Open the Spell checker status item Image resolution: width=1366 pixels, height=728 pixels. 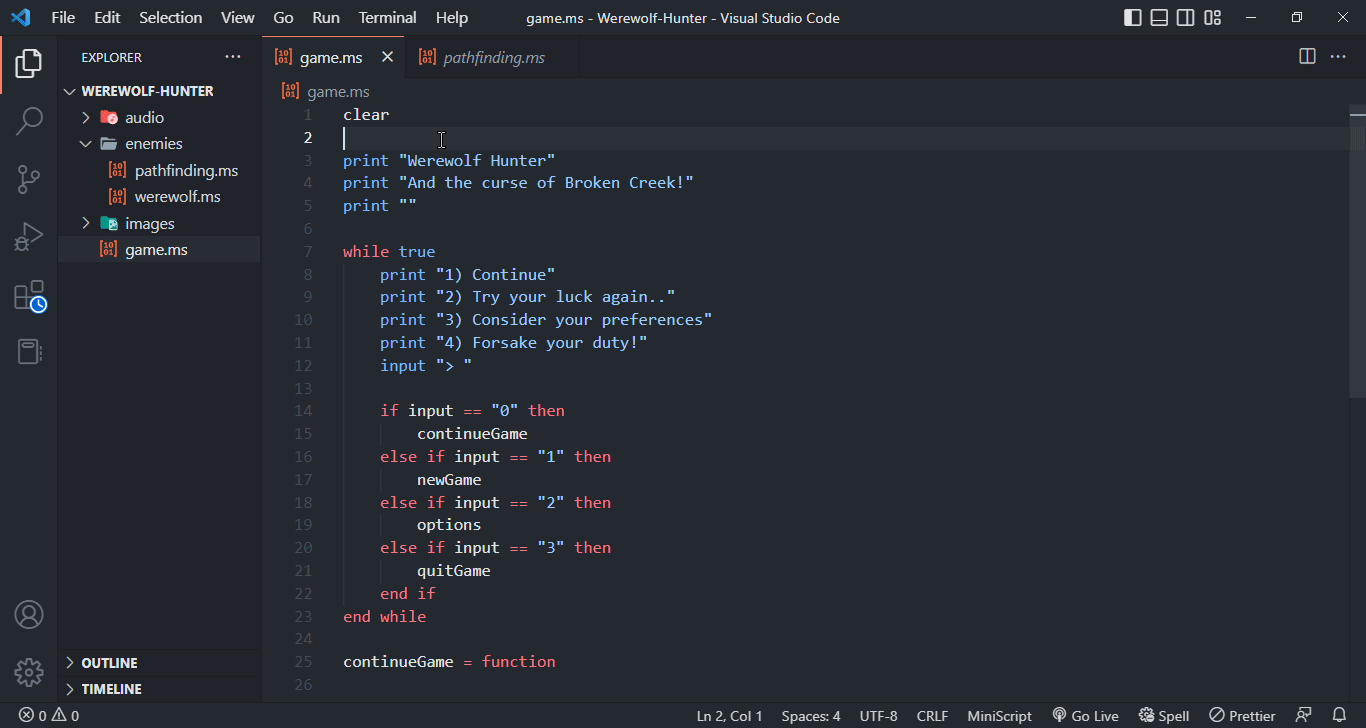1163,715
